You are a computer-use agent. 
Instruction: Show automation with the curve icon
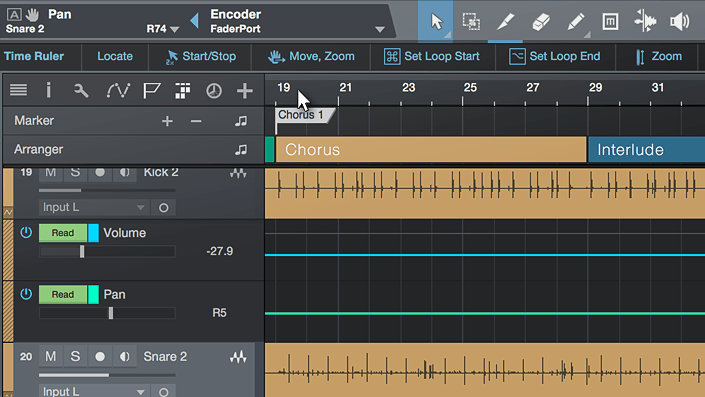click(118, 90)
